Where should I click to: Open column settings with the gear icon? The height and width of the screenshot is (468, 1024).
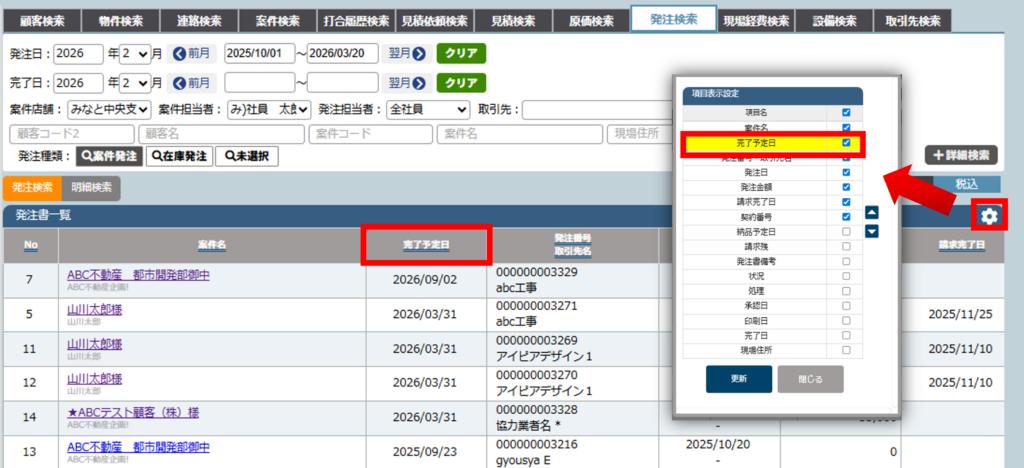(988, 217)
